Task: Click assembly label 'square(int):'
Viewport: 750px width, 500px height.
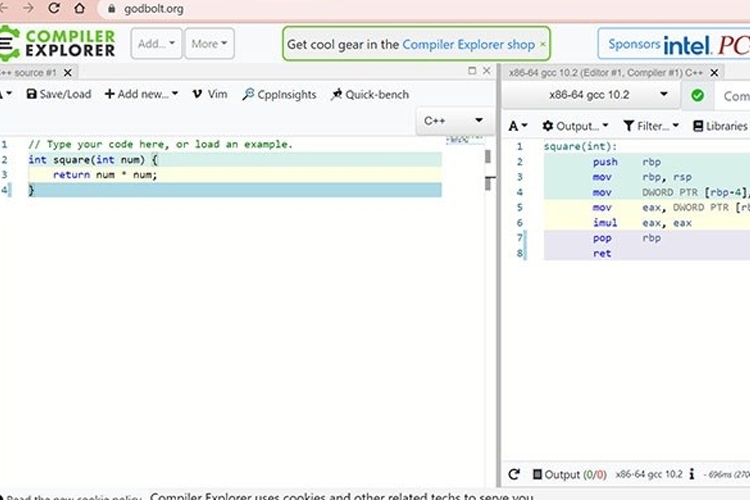Action: 580,146
